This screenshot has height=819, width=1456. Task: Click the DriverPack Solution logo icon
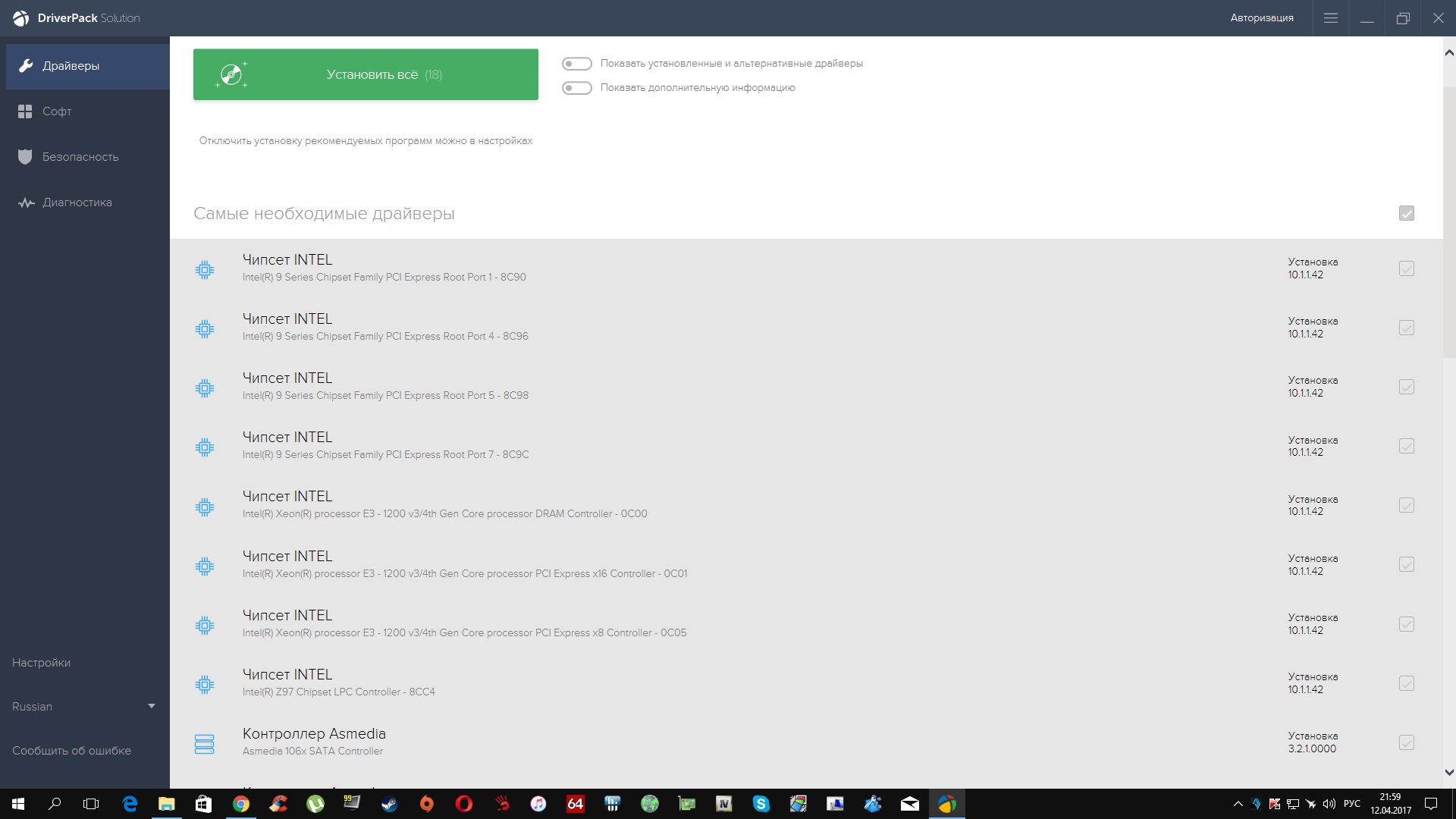tap(20, 18)
